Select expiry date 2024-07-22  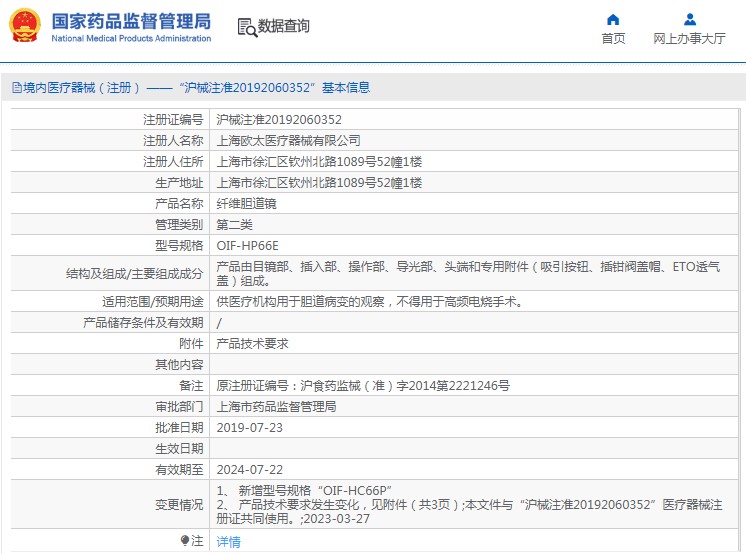tap(249, 469)
